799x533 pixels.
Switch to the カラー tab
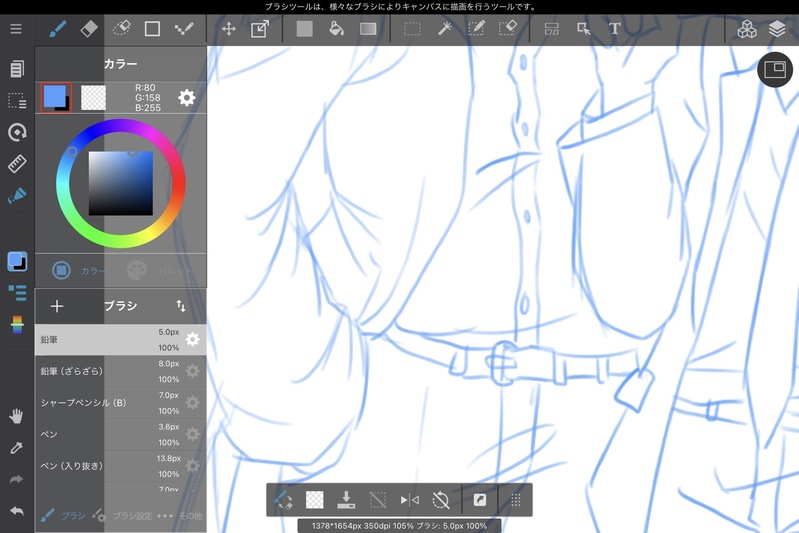78,270
